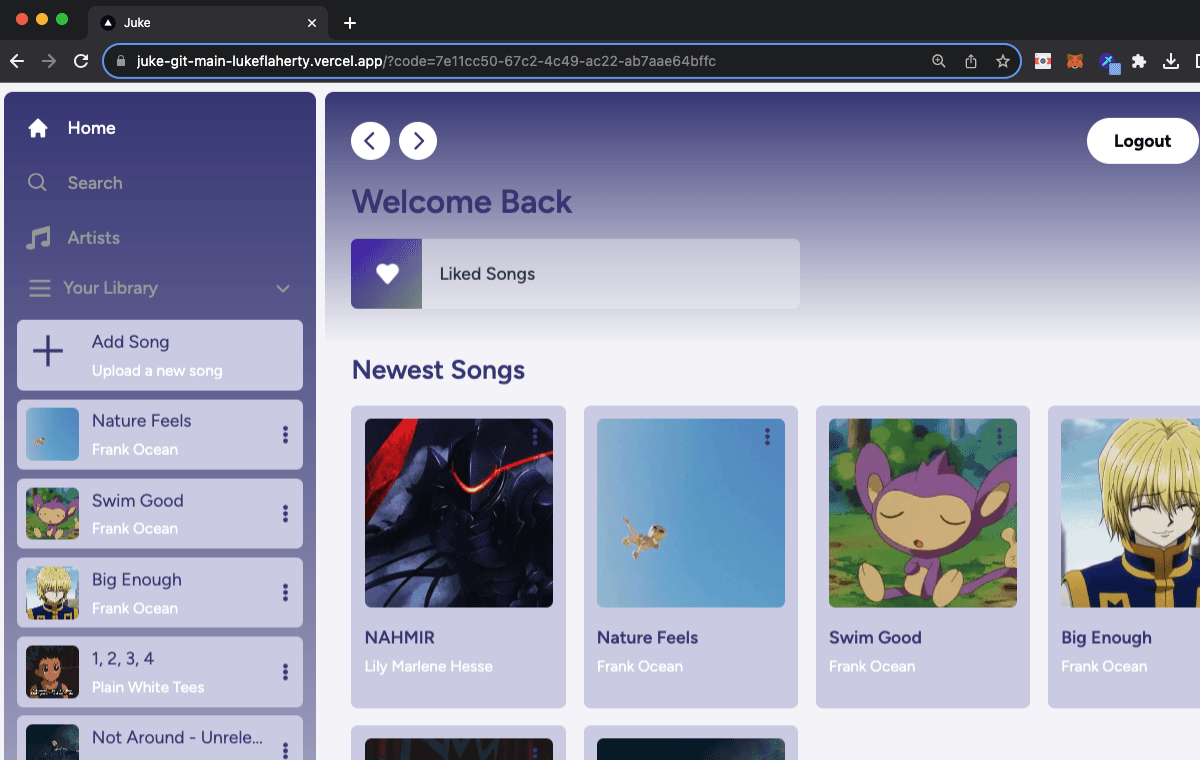This screenshot has width=1200, height=760.
Task: Click the 1, 2, 3, 4 sidebar thumbnail
Action: [x=52, y=671]
